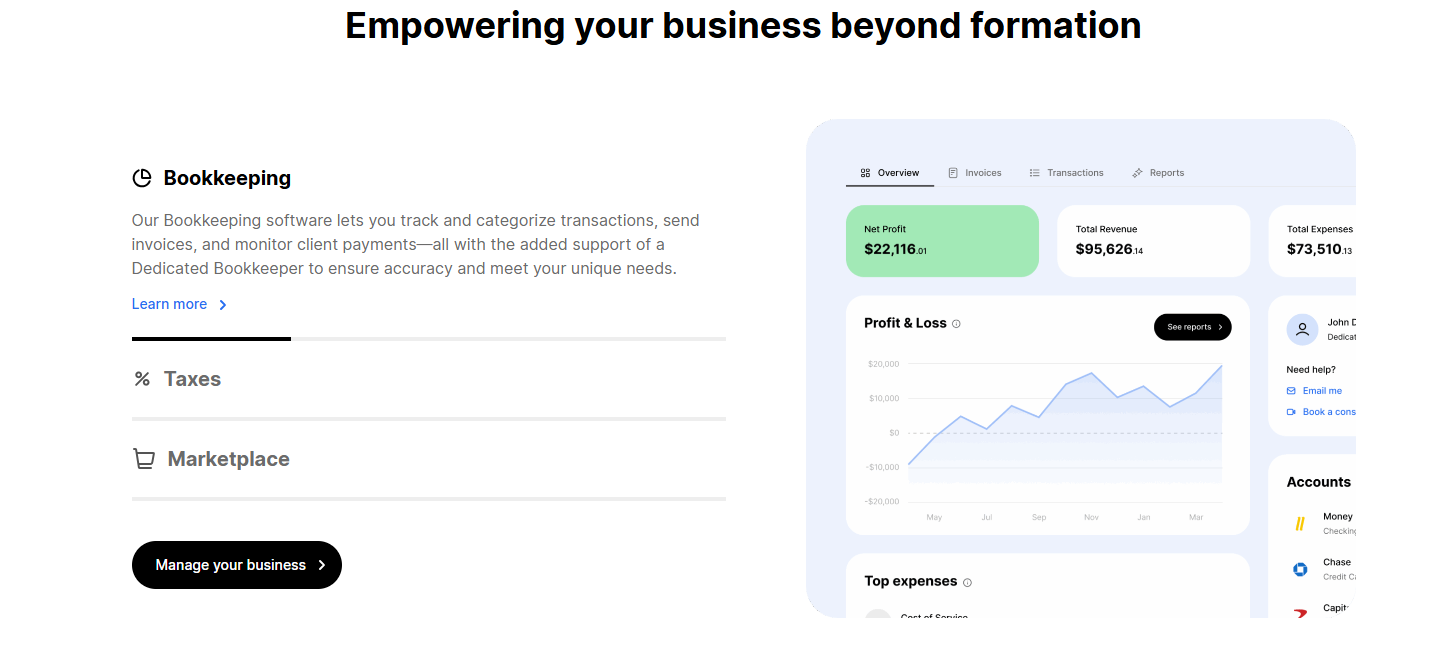Click the Overview grid icon in dashboard
This screenshot has width=1438, height=647.
click(865, 173)
